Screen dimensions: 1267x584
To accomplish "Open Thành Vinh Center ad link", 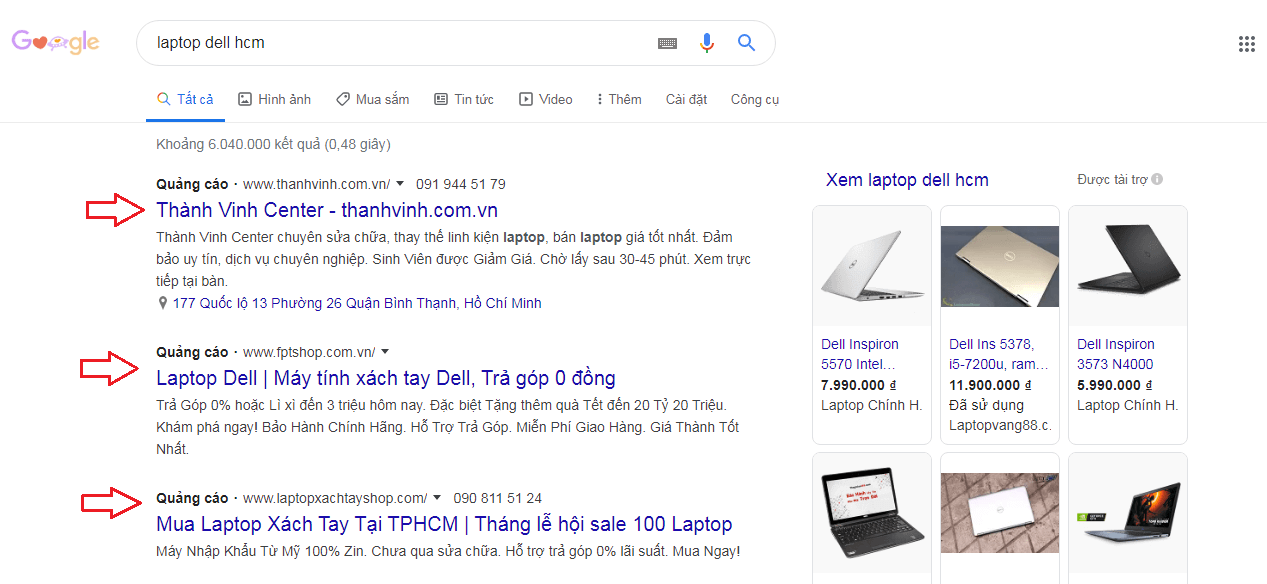I will pyautogui.click(x=327, y=210).
